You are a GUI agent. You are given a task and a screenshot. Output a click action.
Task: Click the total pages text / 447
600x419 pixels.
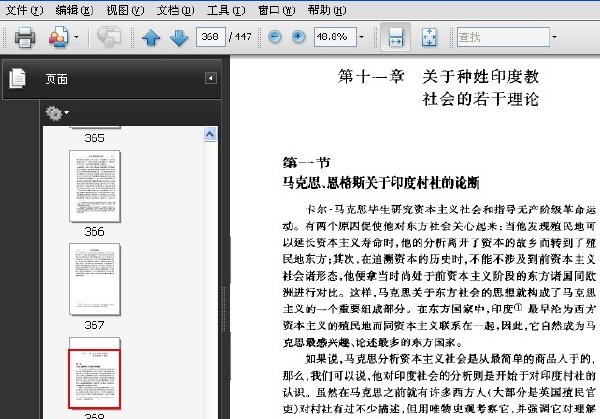click(x=240, y=37)
